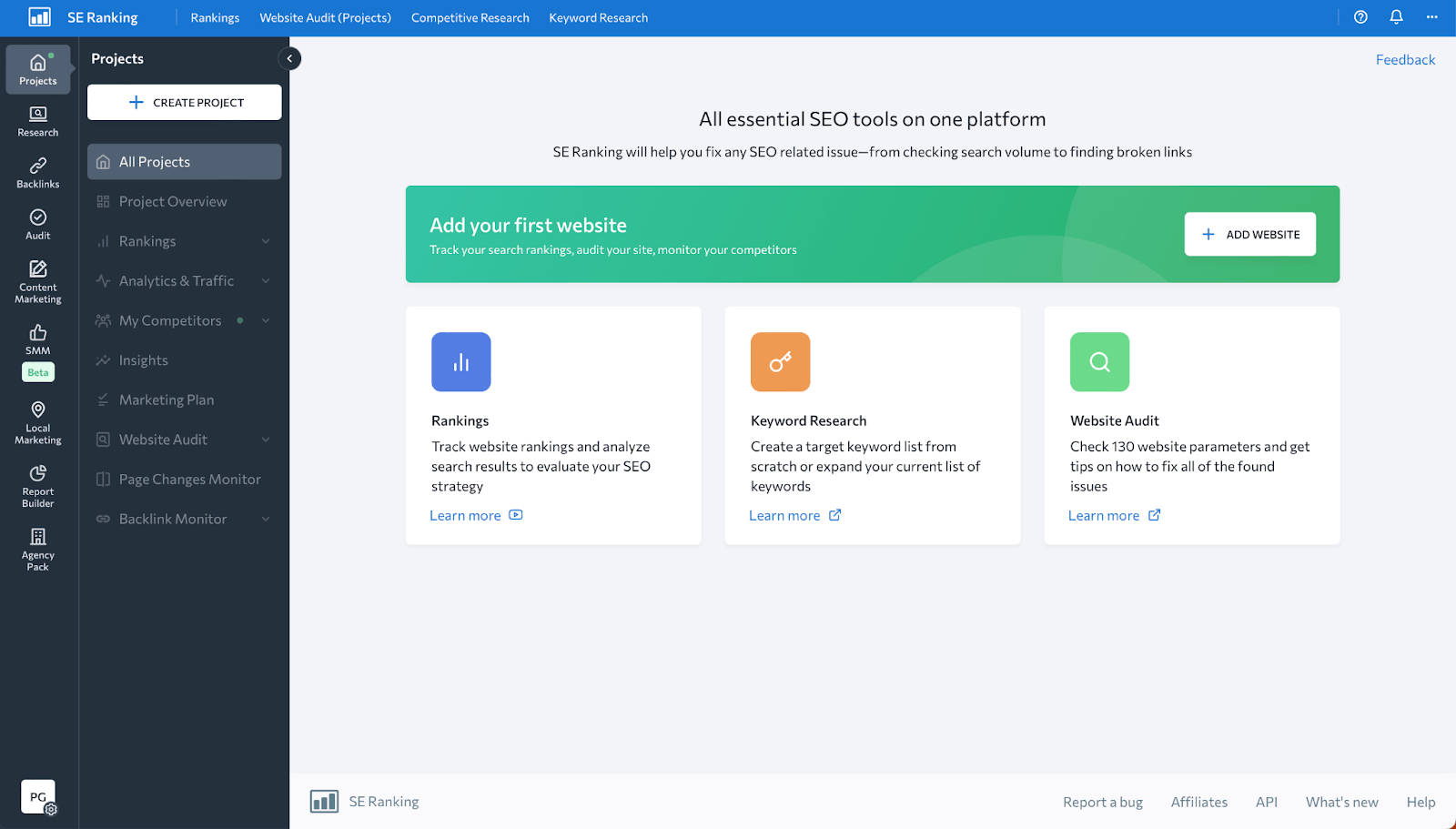Select Page Changes Monitor item
Screen dimensions: 1456x829
pyautogui.click(x=189, y=480)
